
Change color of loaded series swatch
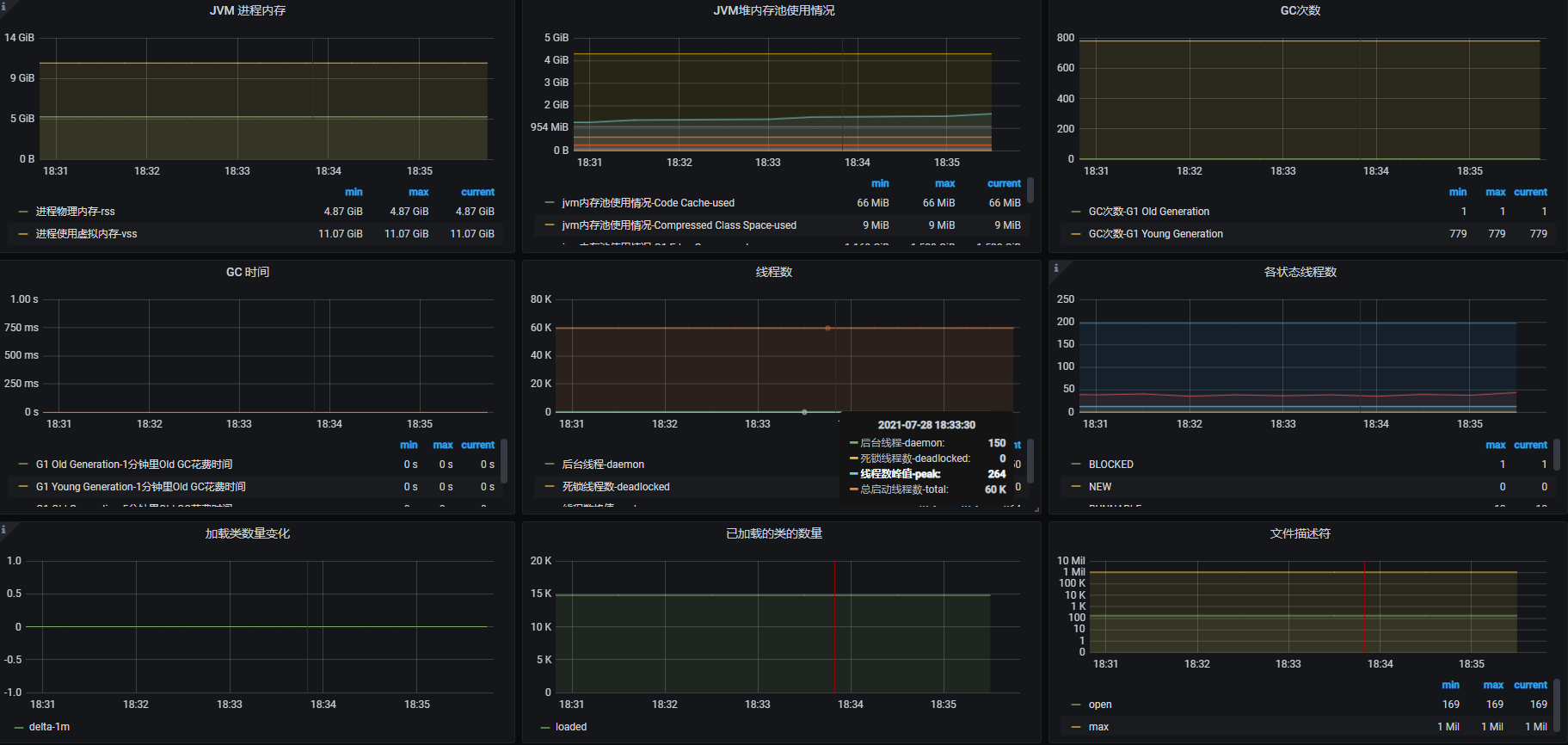point(544,727)
